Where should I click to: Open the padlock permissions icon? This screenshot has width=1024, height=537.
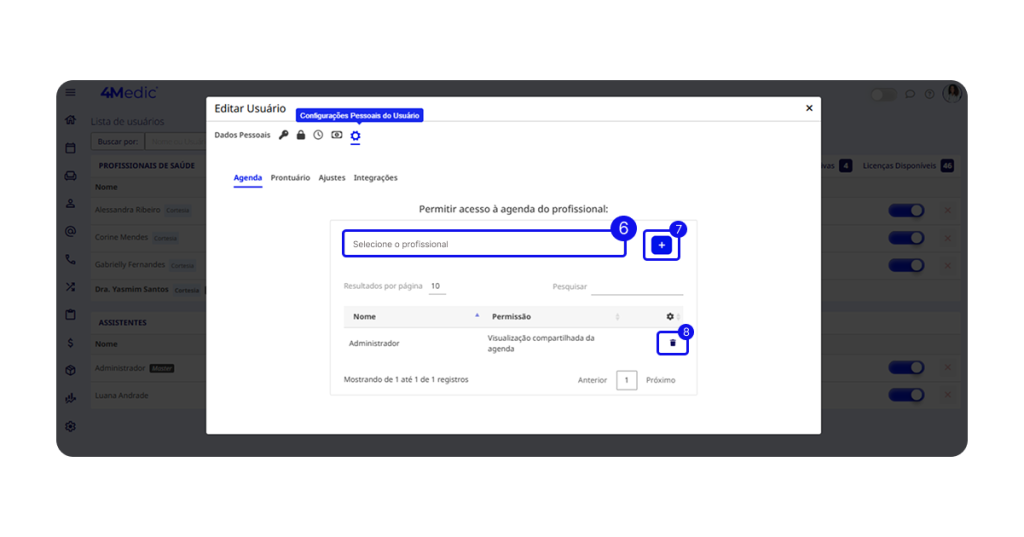[301, 135]
